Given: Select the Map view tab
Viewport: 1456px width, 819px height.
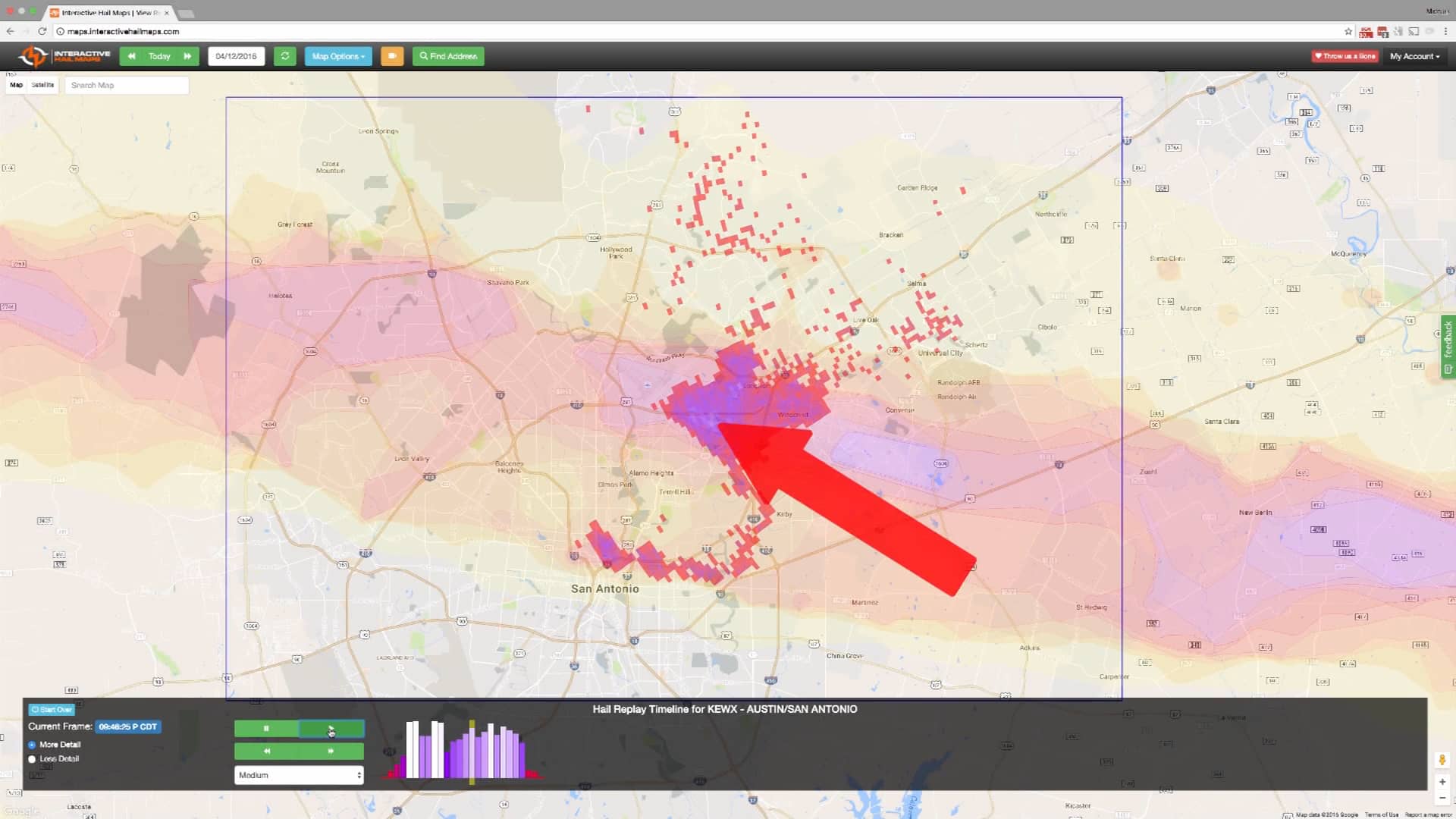Looking at the screenshot, I should click(x=16, y=84).
